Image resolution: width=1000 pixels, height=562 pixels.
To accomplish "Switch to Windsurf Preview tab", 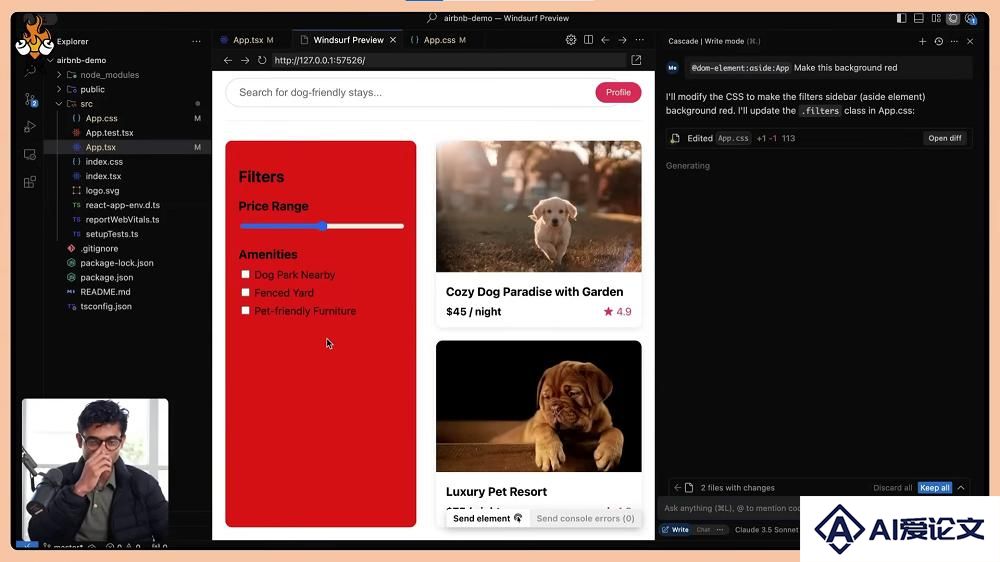I will [x=348, y=40].
